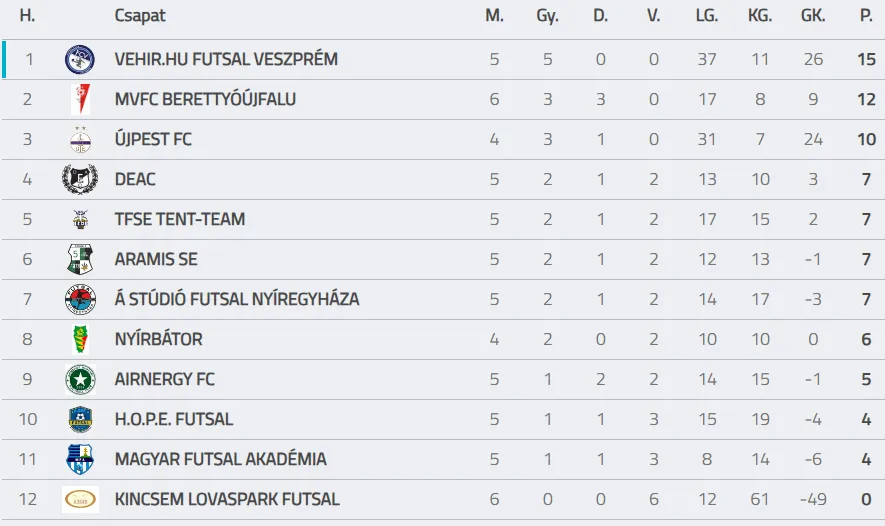This screenshot has height=526, width=885.
Task: Open Á Stúdió Futsal Nyíregyháza round logo
Action: tap(80, 300)
